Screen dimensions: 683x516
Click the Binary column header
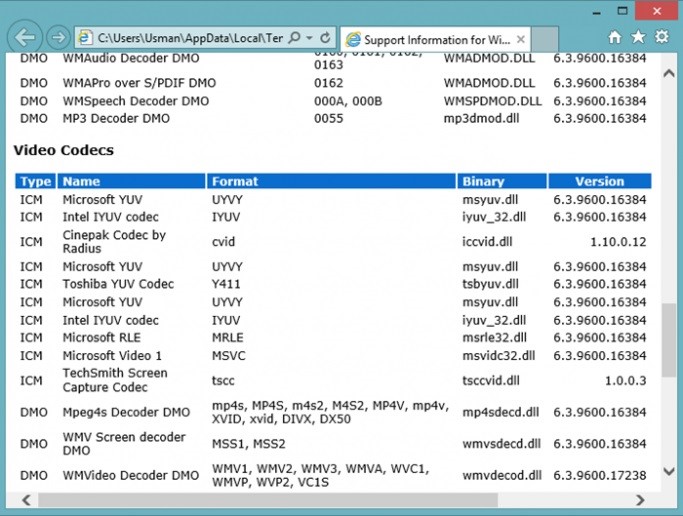[x=502, y=181]
